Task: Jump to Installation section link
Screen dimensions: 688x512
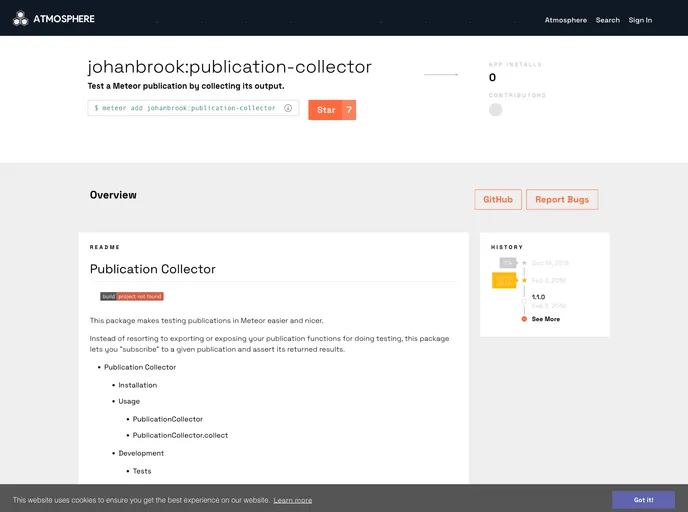Action: pos(138,385)
